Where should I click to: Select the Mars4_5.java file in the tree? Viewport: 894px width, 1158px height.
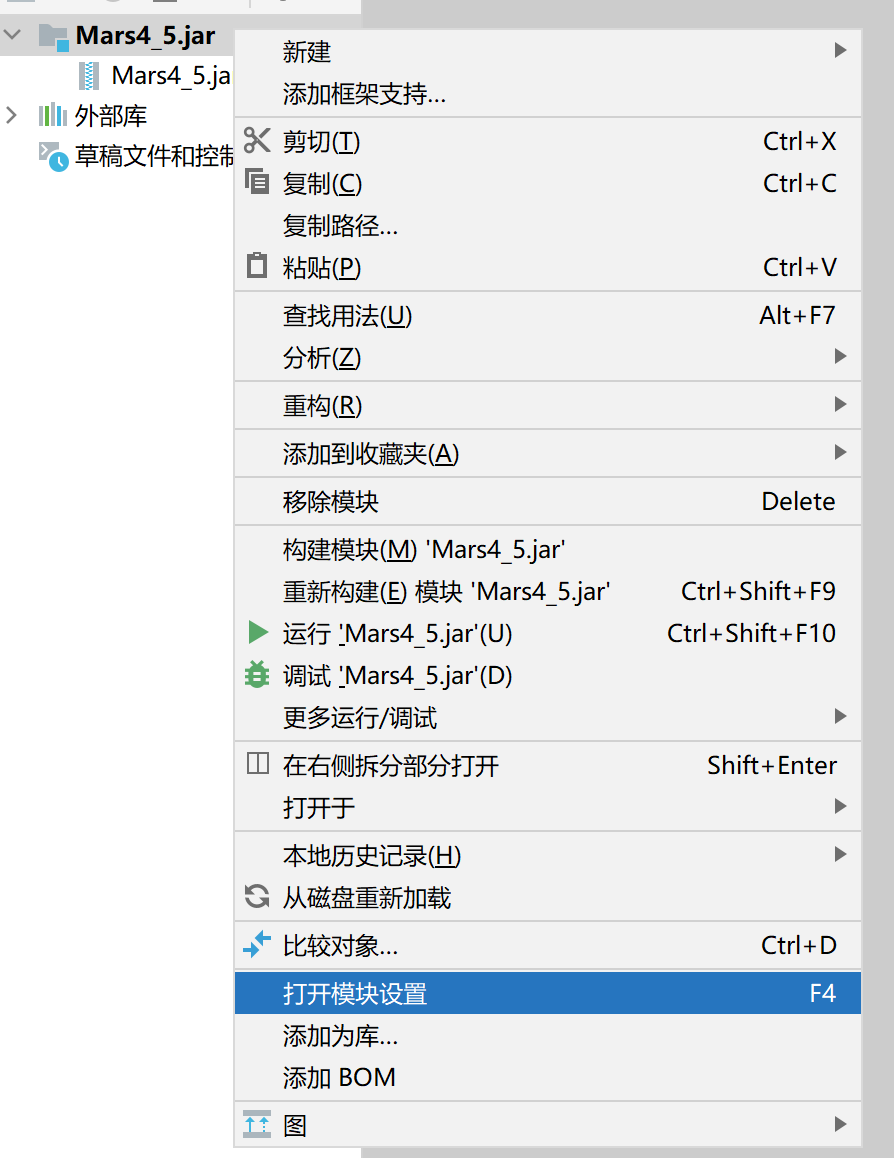(166, 75)
